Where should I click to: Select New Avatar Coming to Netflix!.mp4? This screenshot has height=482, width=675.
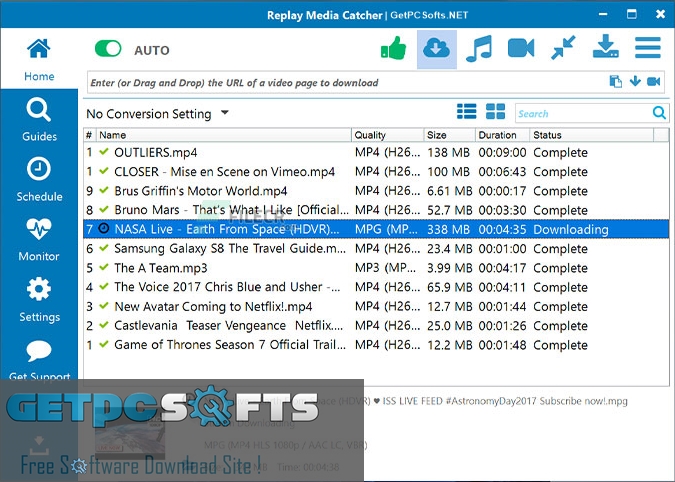pyautogui.click(x=376, y=306)
